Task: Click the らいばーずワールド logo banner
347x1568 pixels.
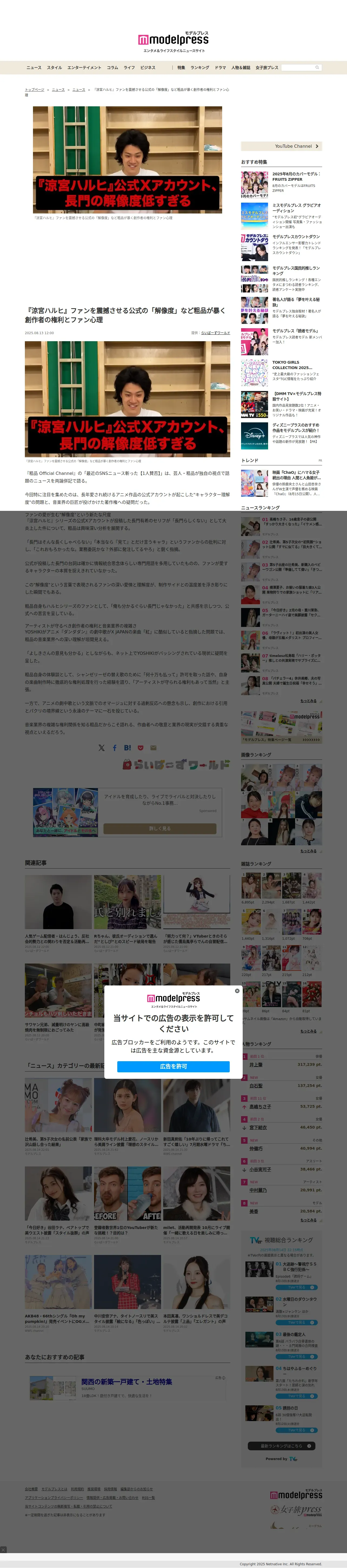Action: (x=176, y=765)
